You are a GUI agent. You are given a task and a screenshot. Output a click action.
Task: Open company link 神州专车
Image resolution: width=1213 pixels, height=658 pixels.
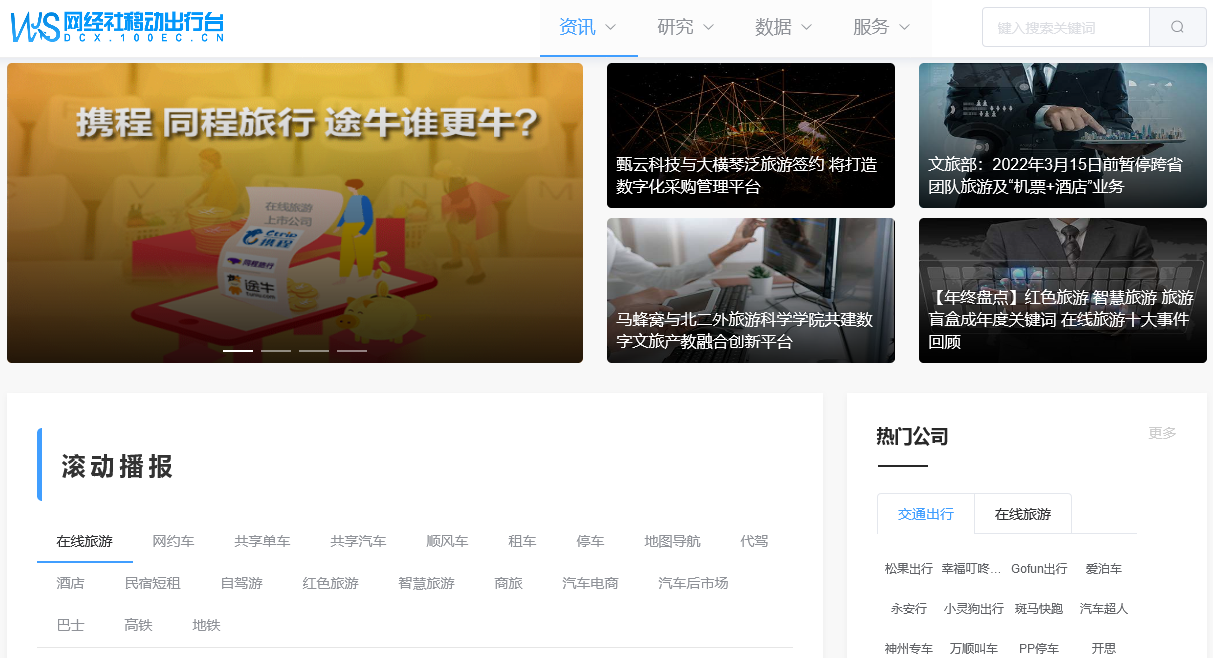(909, 649)
